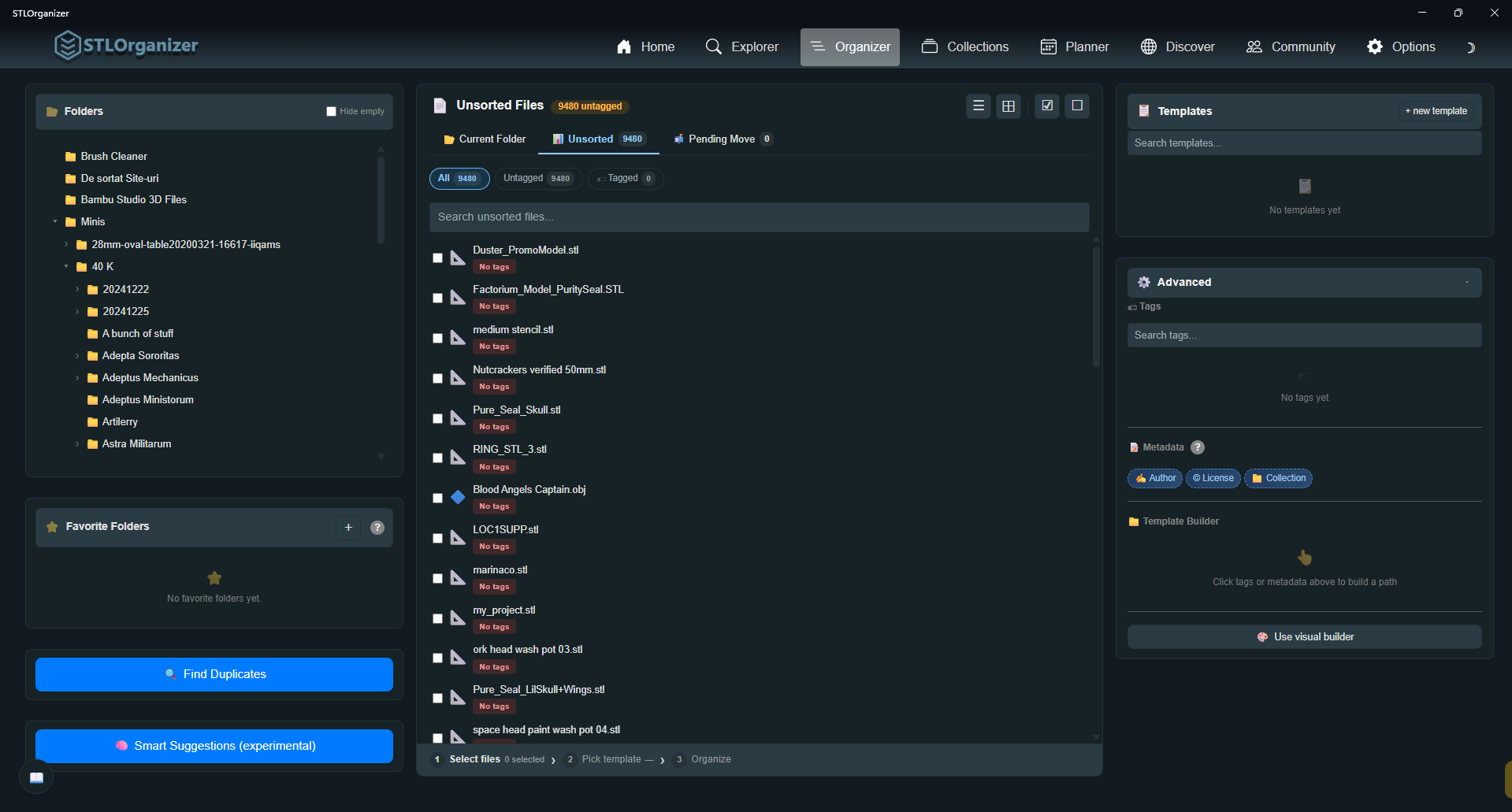The width and height of the screenshot is (1512, 812).
Task: Expand the Adepta Sororitas folder
Action: (77, 356)
